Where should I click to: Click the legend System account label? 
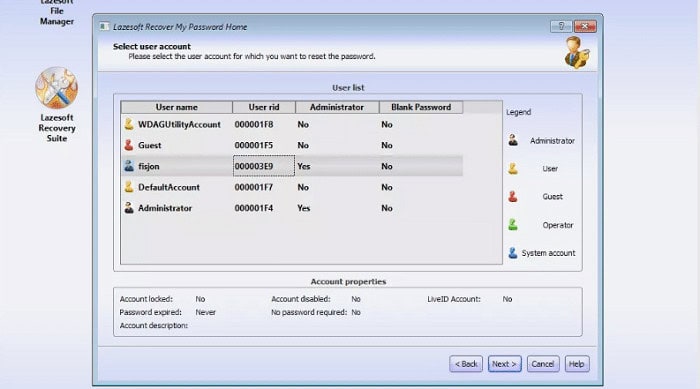[548, 253]
